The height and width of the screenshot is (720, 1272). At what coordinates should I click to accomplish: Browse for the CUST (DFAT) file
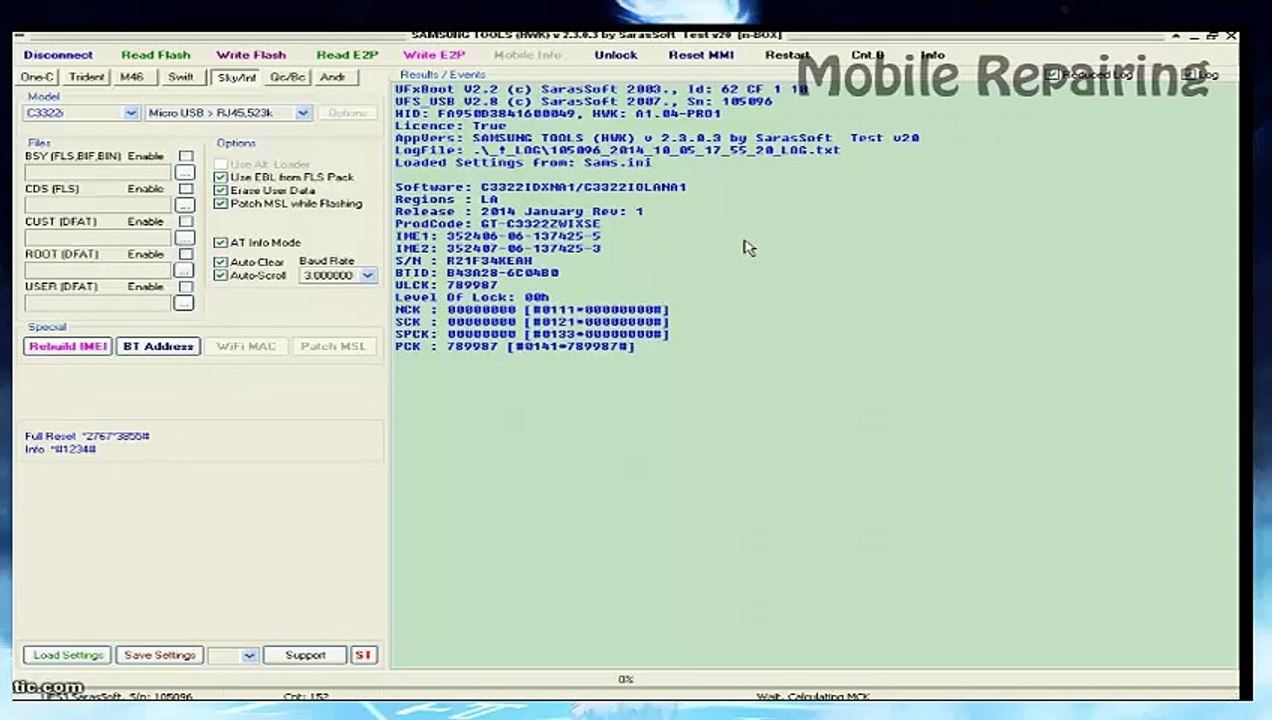(184, 238)
